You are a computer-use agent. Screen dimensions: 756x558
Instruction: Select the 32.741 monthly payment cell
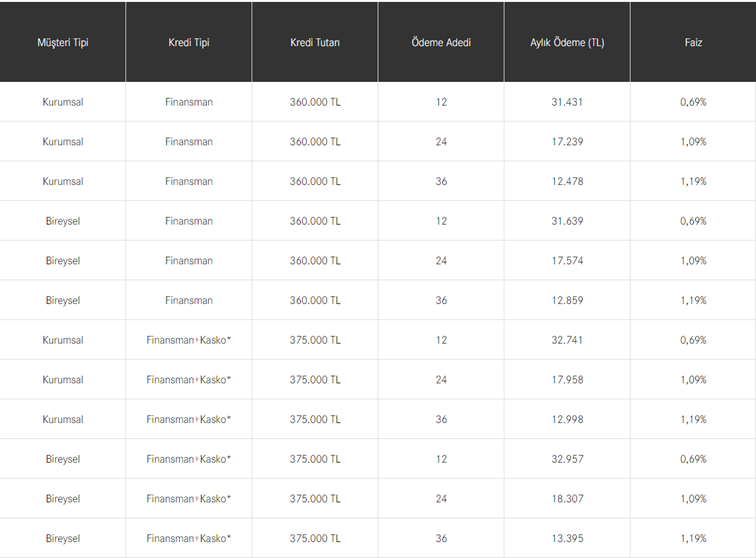pyautogui.click(x=567, y=340)
